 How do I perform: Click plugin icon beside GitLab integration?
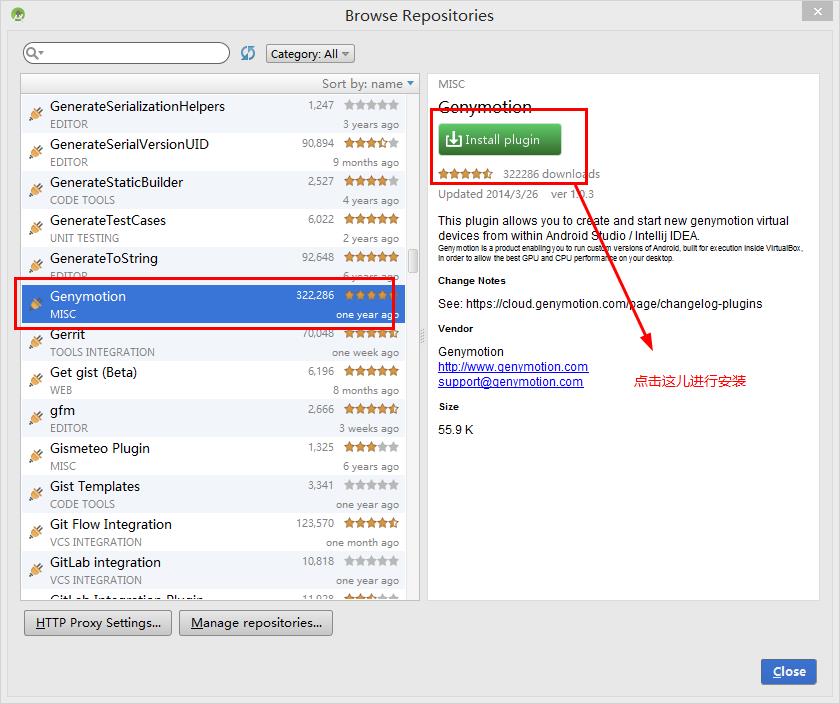pos(36,570)
